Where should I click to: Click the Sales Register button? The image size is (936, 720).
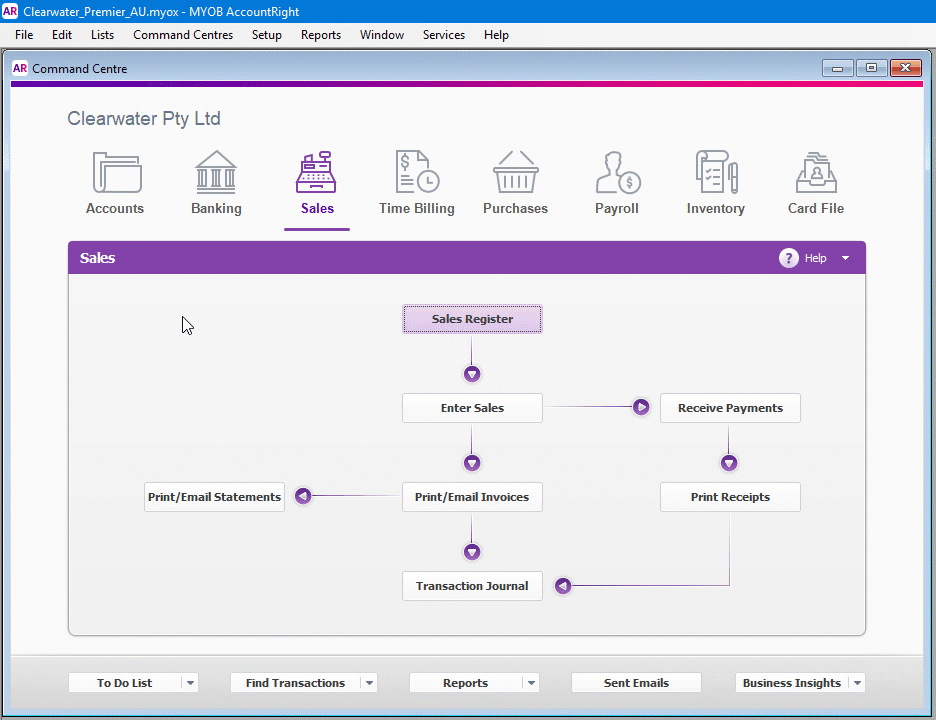tap(472, 319)
